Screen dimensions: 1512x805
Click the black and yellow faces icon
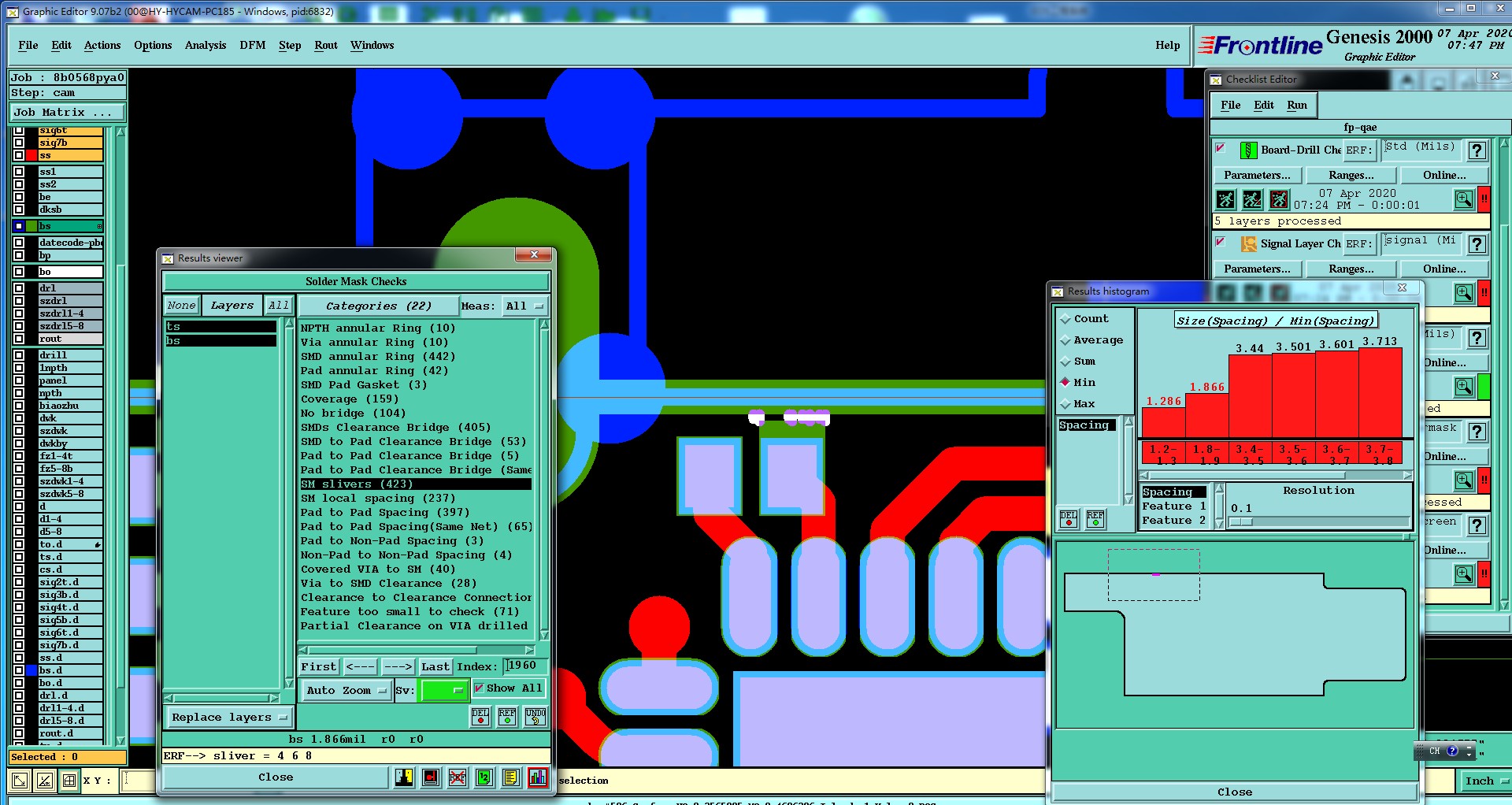click(x=404, y=777)
